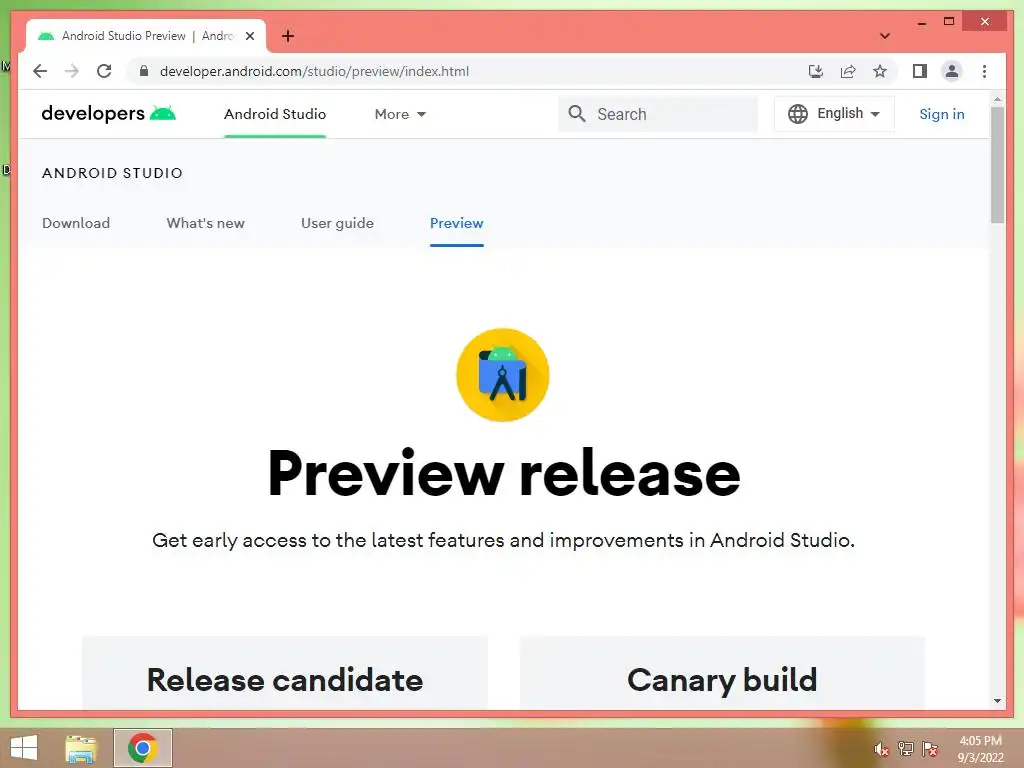Click the browser forward arrow

coord(71,71)
